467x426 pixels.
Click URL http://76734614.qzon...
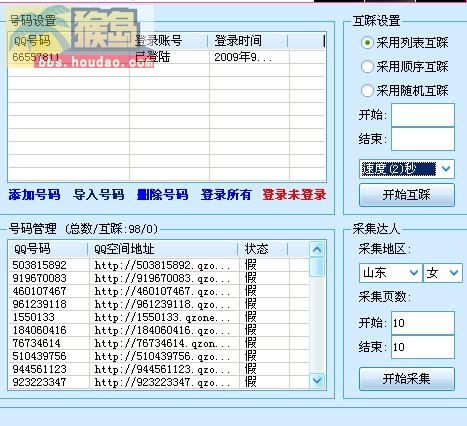point(162,344)
